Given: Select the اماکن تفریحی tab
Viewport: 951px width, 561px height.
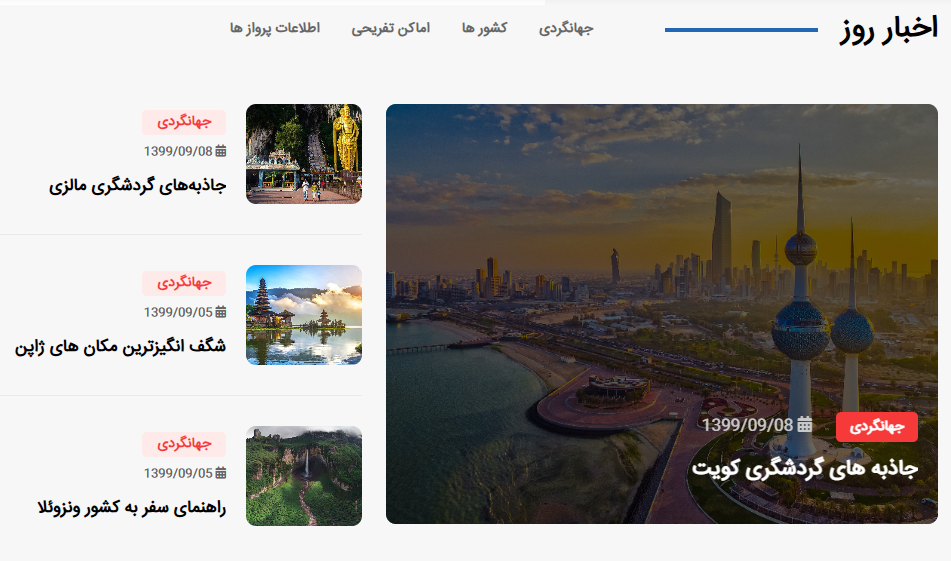Looking at the screenshot, I should click(391, 29).
